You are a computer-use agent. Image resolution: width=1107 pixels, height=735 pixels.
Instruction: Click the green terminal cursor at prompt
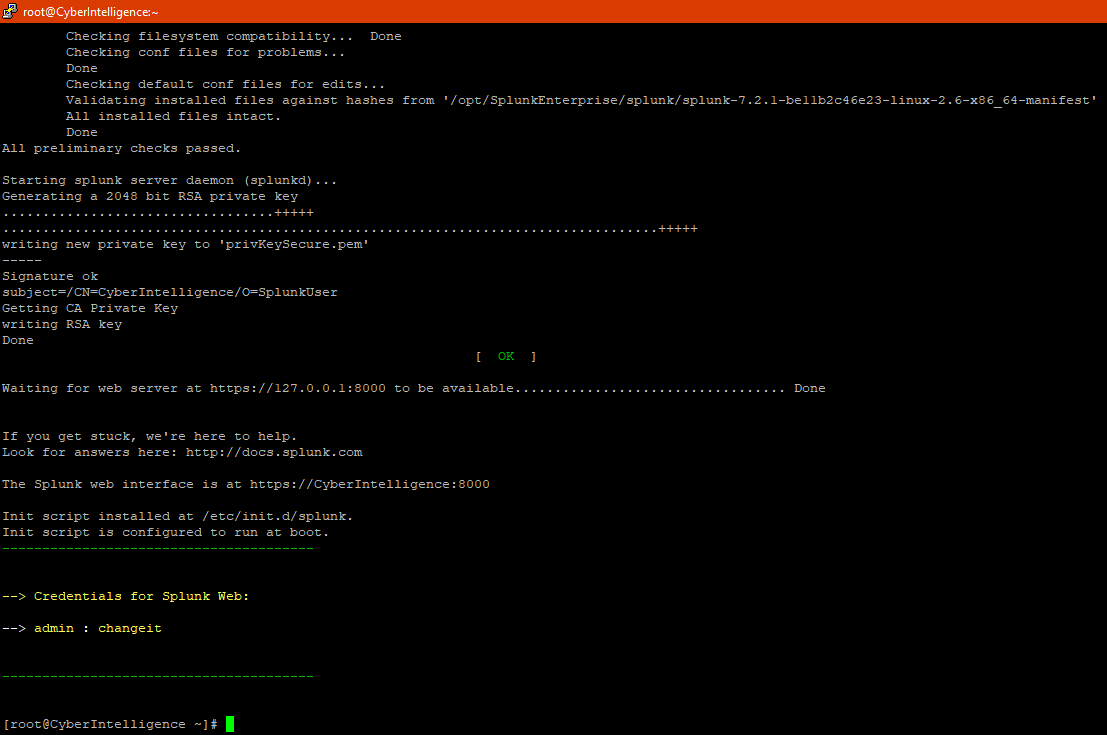coord(230,724)
